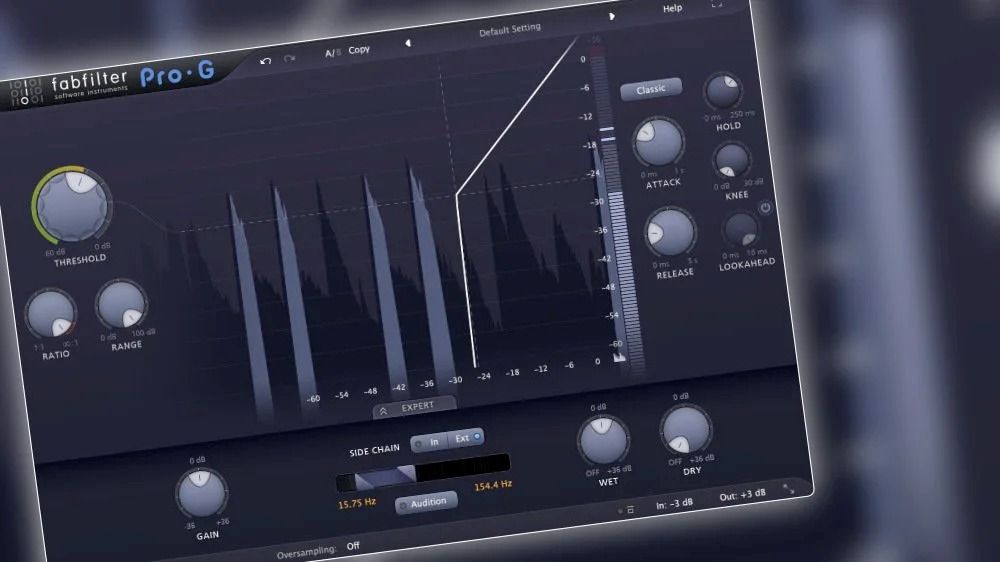
Task: Click the A/B switch button
Action: coord(331,52)
